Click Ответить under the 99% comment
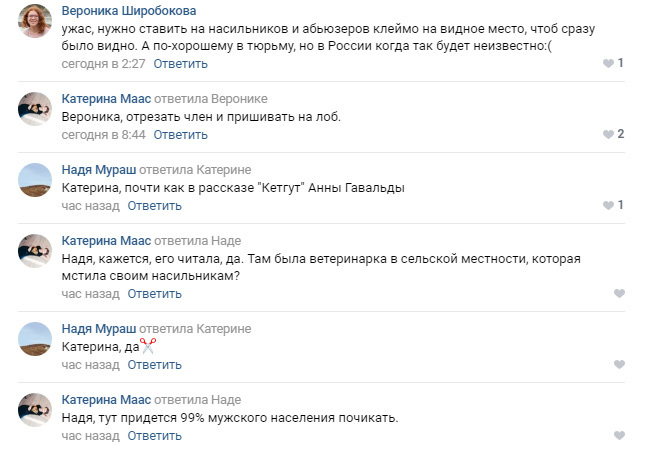 pyautogui.click(x=154, y=435)
